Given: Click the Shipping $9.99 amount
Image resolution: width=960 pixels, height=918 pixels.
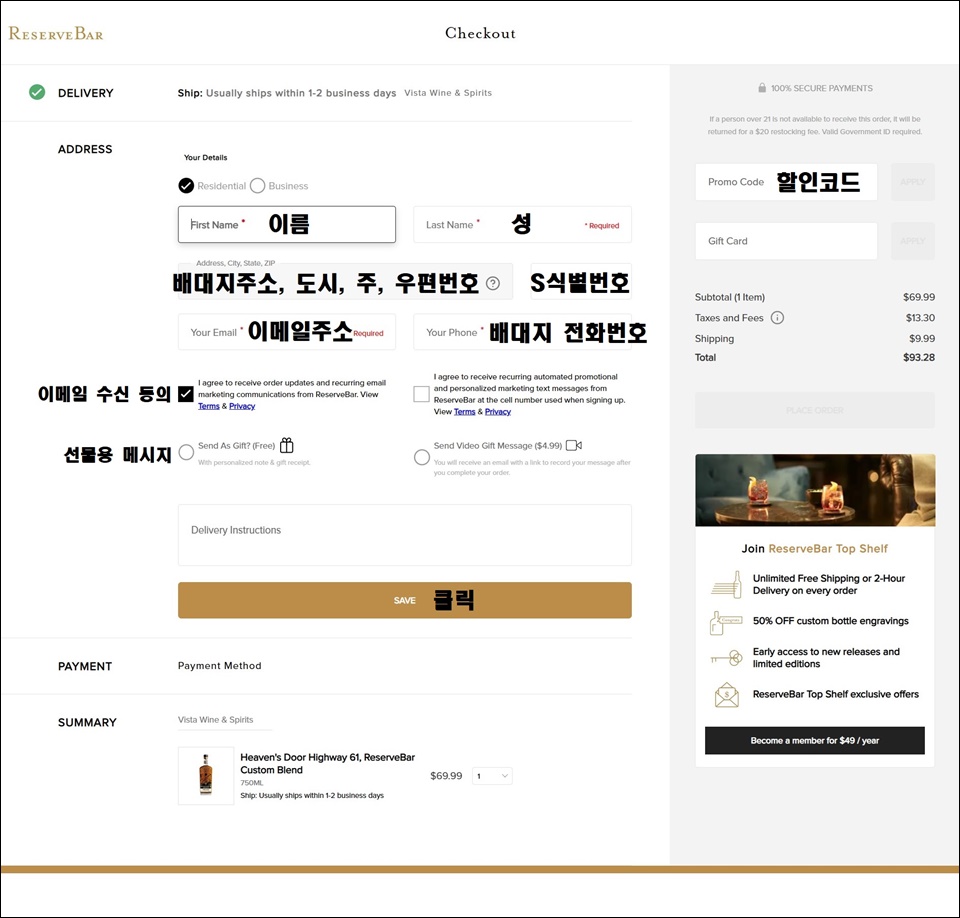Looking at the screenshot, I should [x=922, y=339].
